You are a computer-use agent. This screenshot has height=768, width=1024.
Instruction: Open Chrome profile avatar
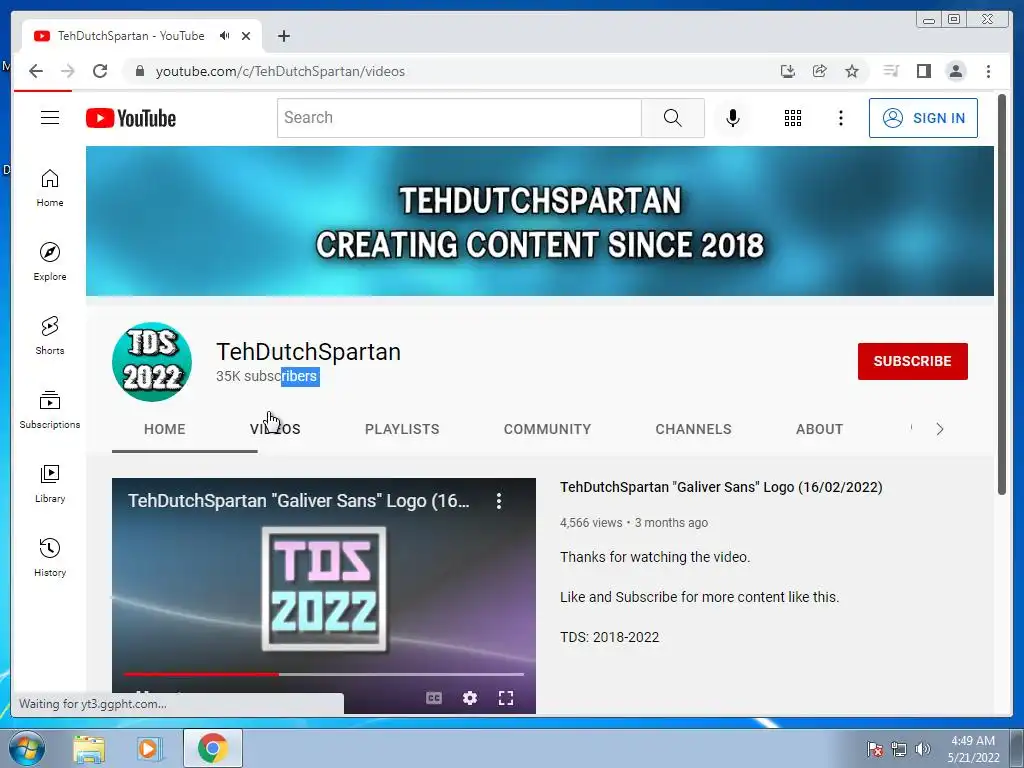956,71
